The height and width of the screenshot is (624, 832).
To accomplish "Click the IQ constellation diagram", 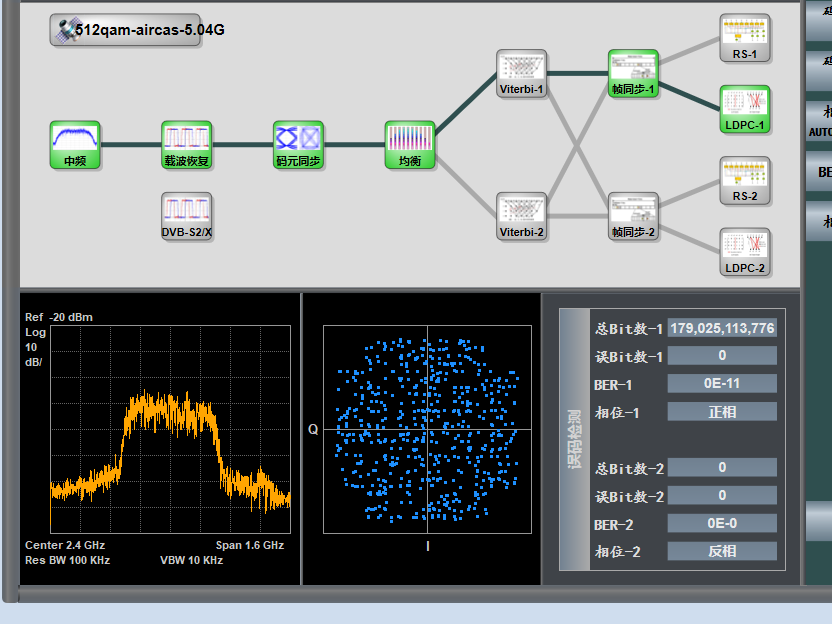I will [427, 428].
